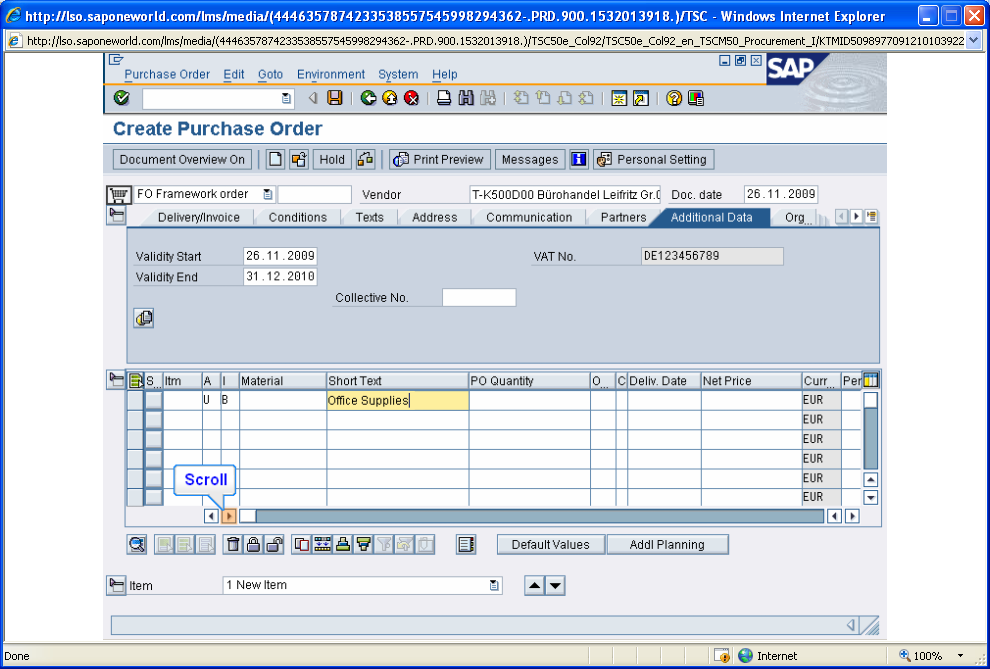
Task: Open the tab list menu icon right of Org tab
Action: (871, 216)
